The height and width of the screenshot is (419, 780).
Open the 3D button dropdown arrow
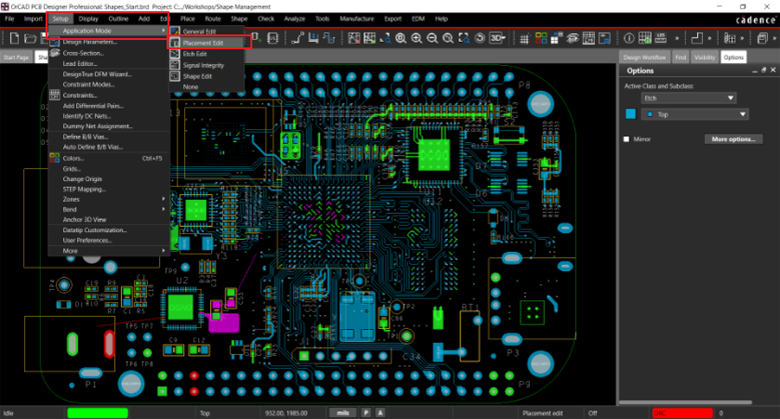pyautogui.click(x=504, y=38)
